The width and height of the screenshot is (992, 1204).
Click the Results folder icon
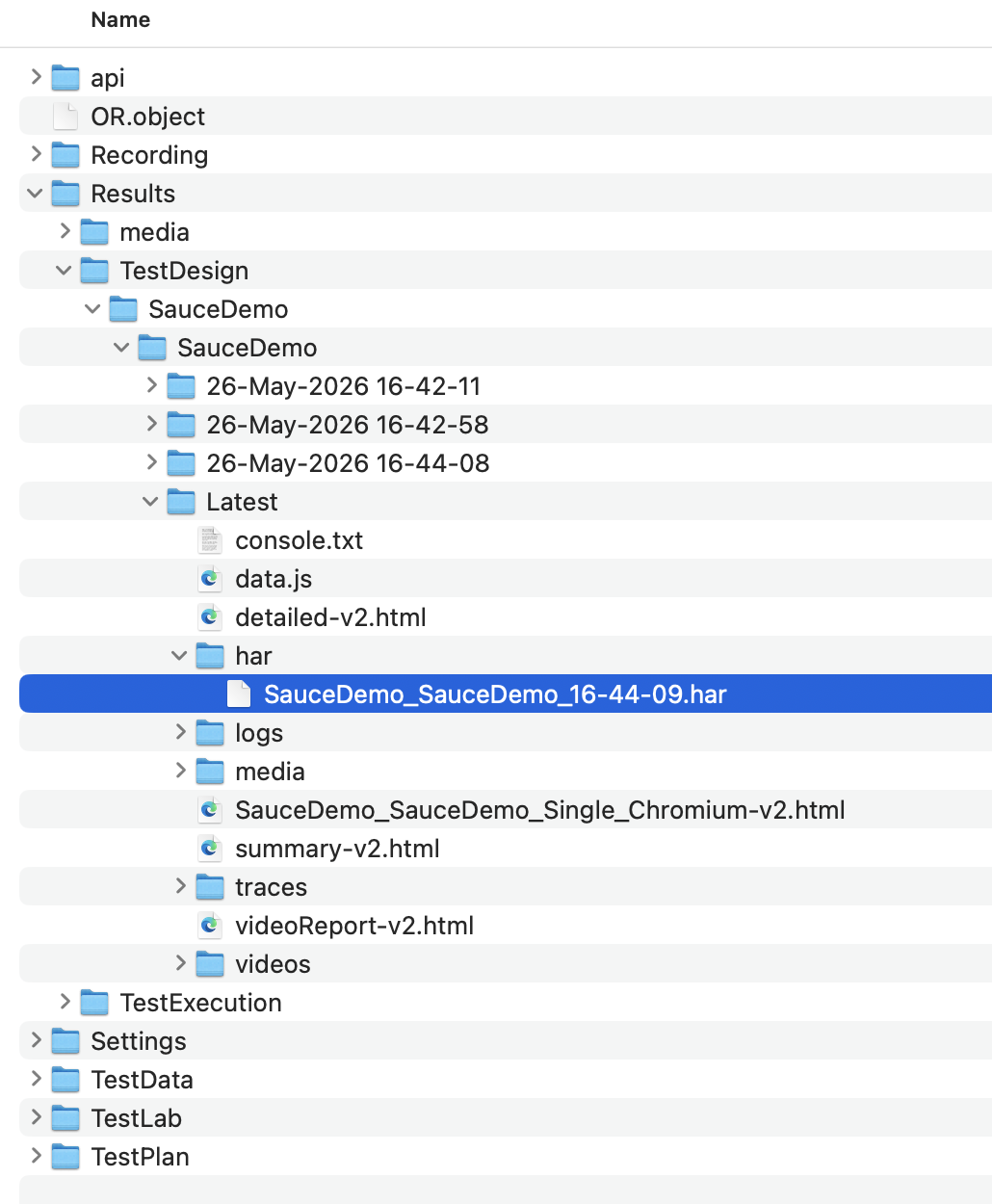(65, 194)
